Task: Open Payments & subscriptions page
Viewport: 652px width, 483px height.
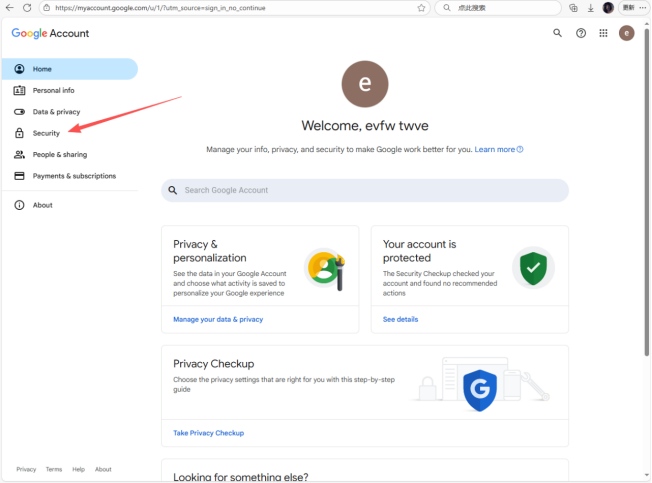Action: pos(74,176)
